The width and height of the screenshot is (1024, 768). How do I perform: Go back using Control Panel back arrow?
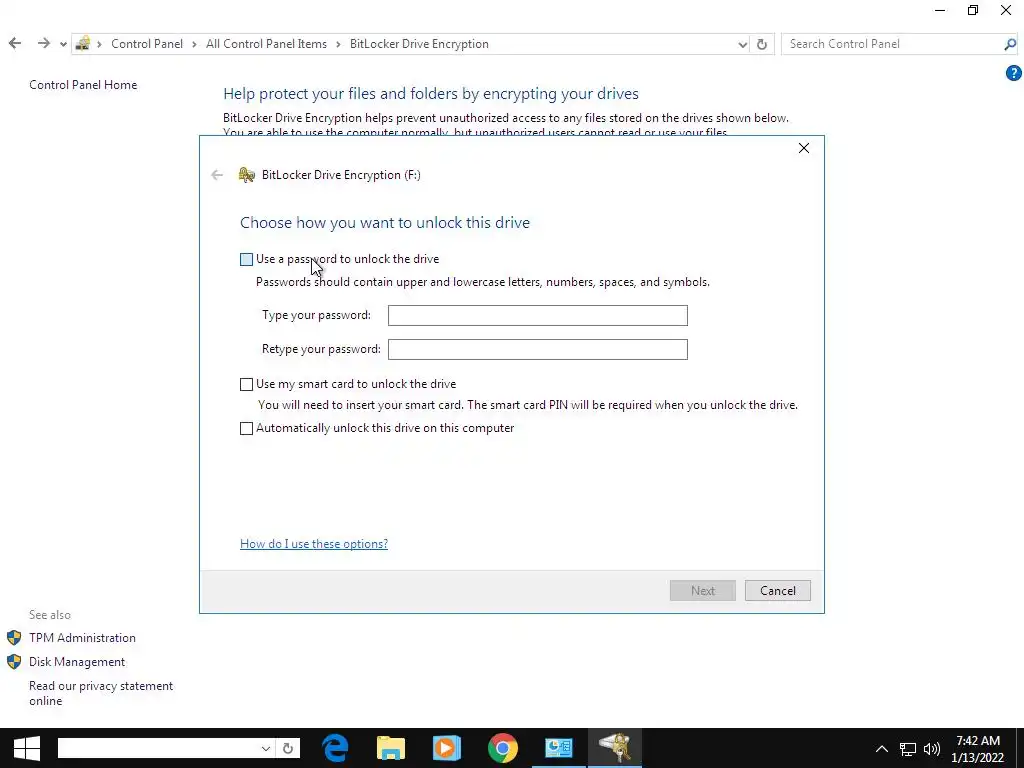pos(15,44)
